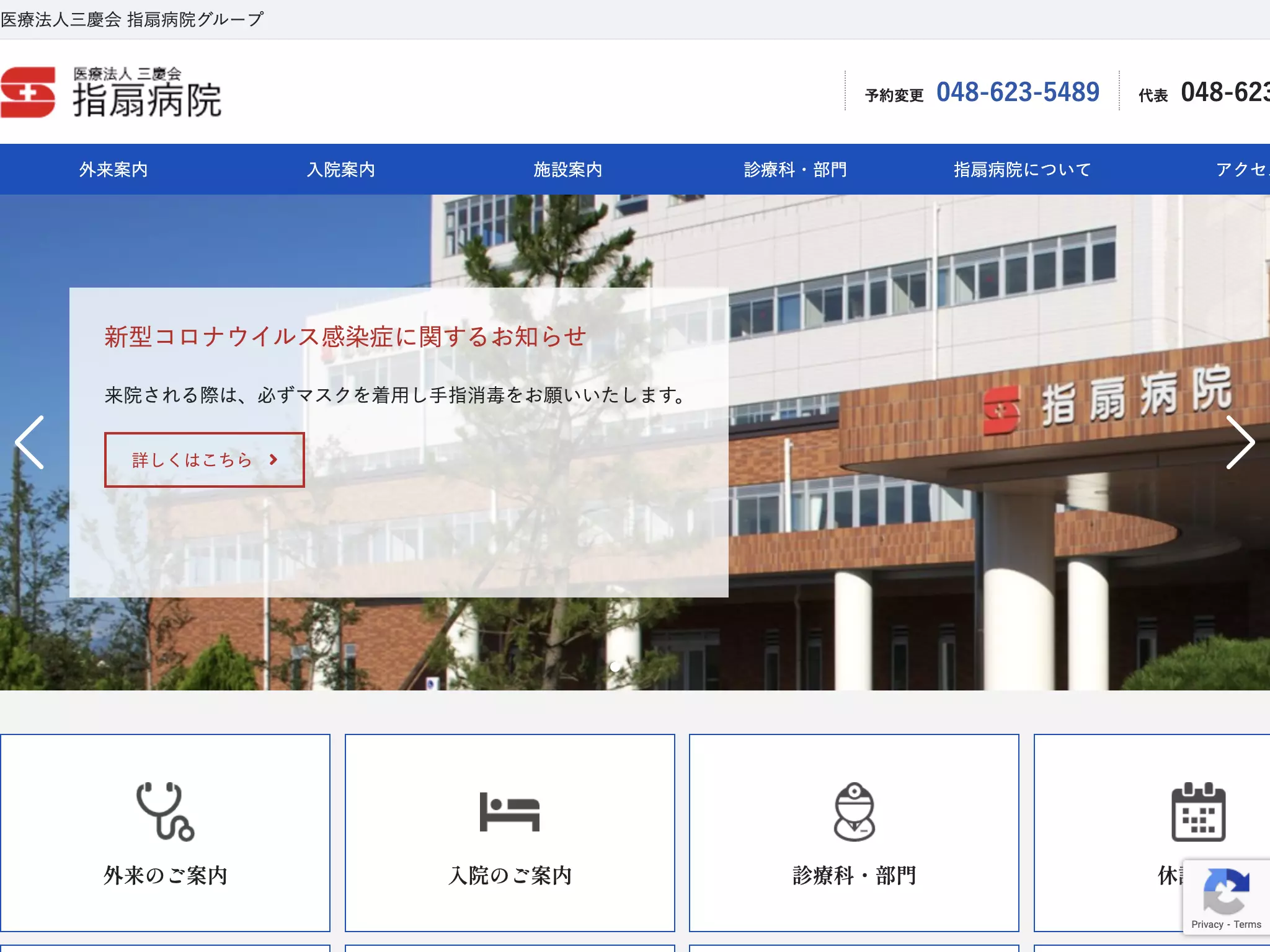Click the bed icon for 入院
This screenshot has height=952, width=1270.
click(510, 811)
